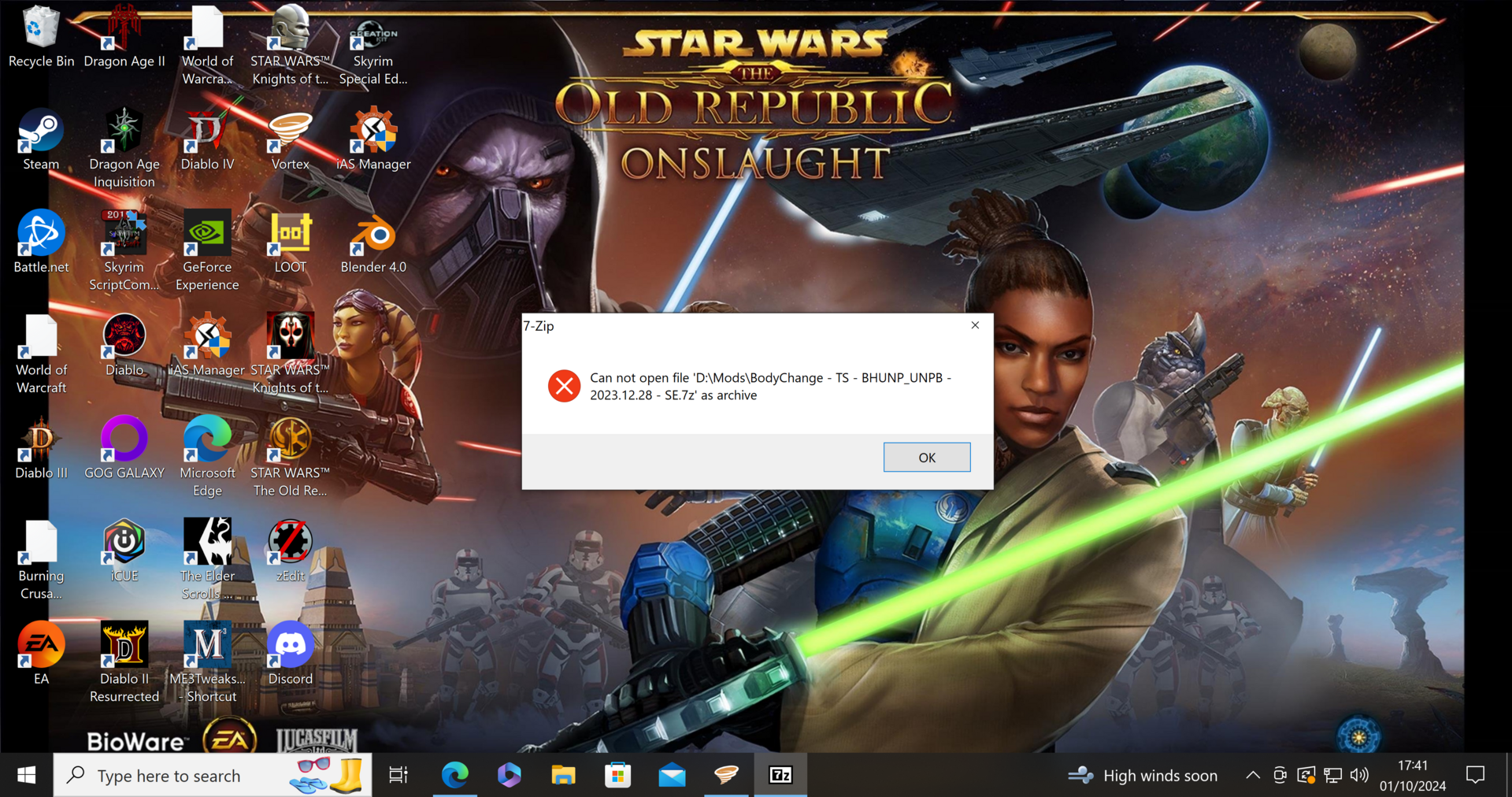The width and height of the screenshot is (1512, 797).
Task: Click OK in the 7-Zip error dialog
Action: (926, 458)
